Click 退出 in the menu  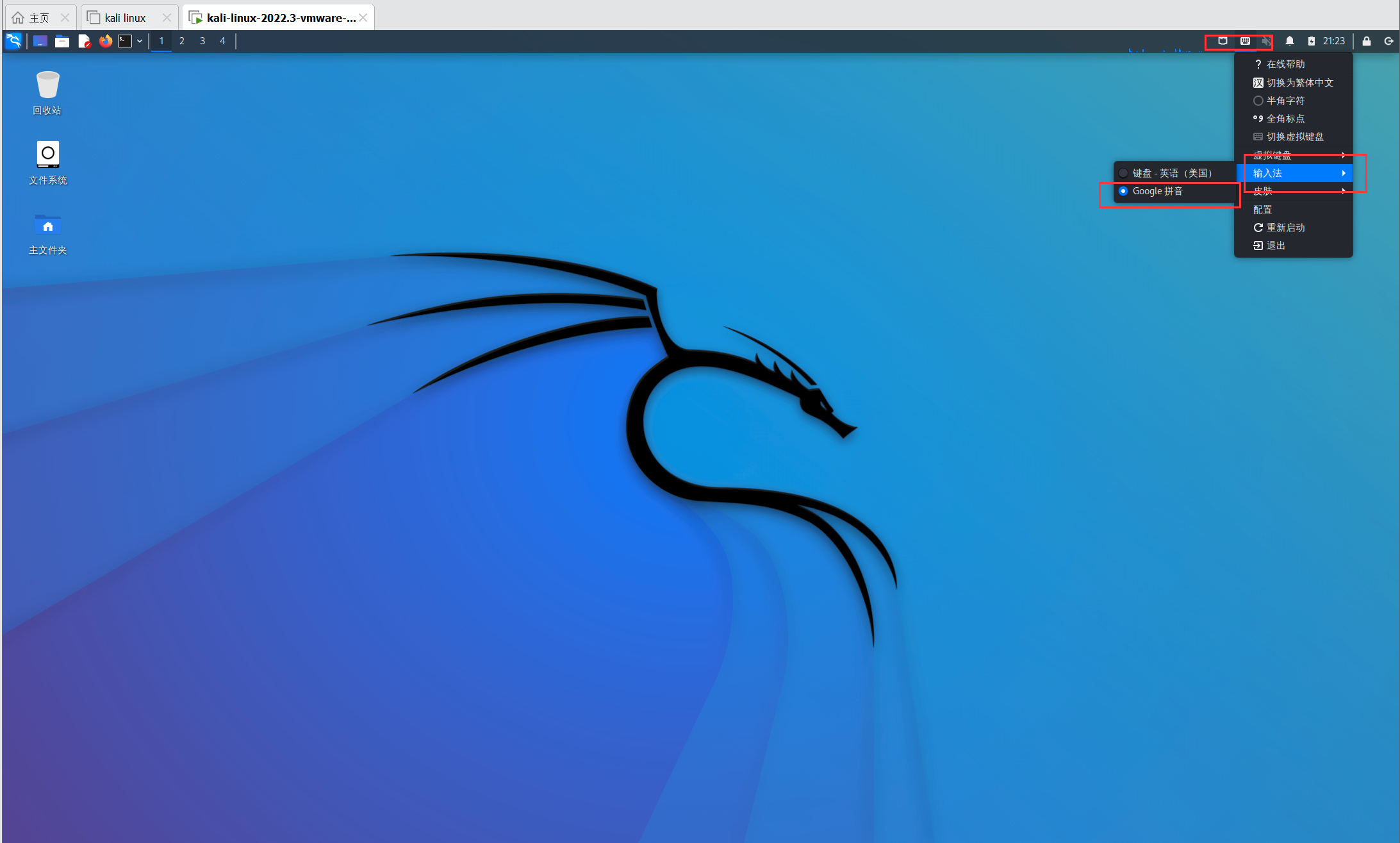[x=1294, y=246]
